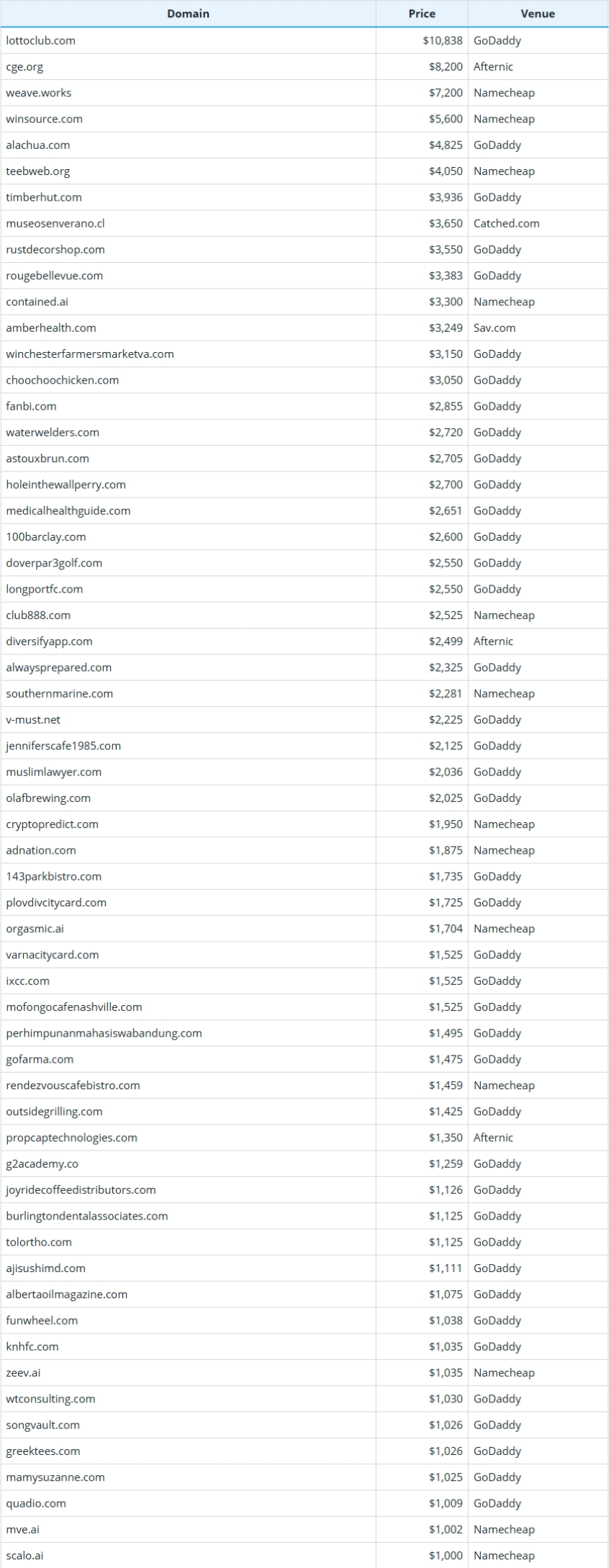The image size is (609, 1568).
Task: Open the v-must.net domain entry
Action: 33,720
